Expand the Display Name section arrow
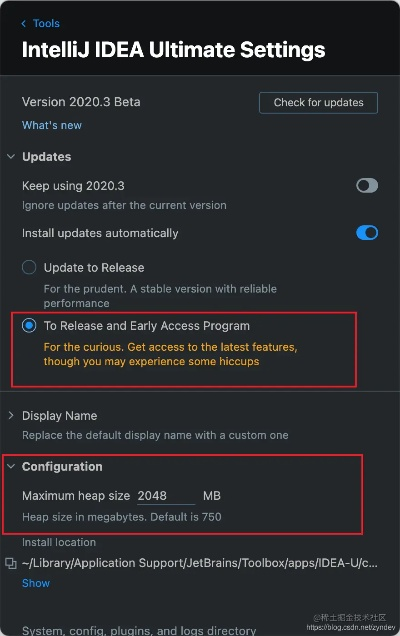Image resolution: width=400 pixels, height=636 pixels. [11, 415]
